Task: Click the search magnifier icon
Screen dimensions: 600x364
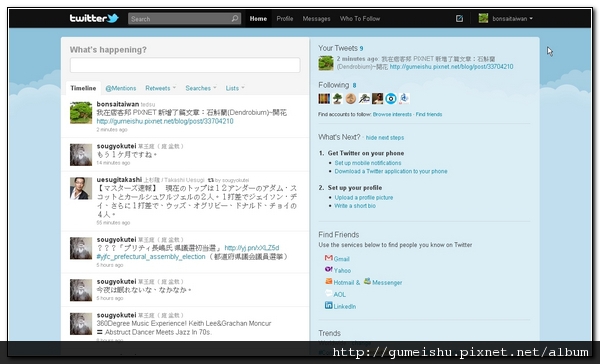Action: (235, 18)
